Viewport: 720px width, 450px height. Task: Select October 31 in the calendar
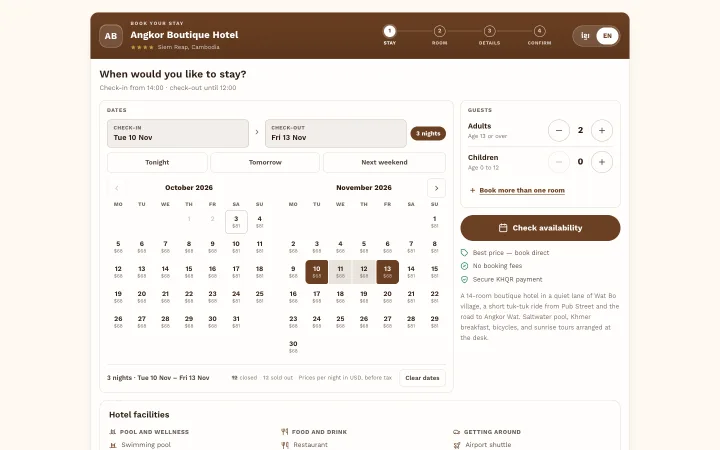(x=236, y=322)
